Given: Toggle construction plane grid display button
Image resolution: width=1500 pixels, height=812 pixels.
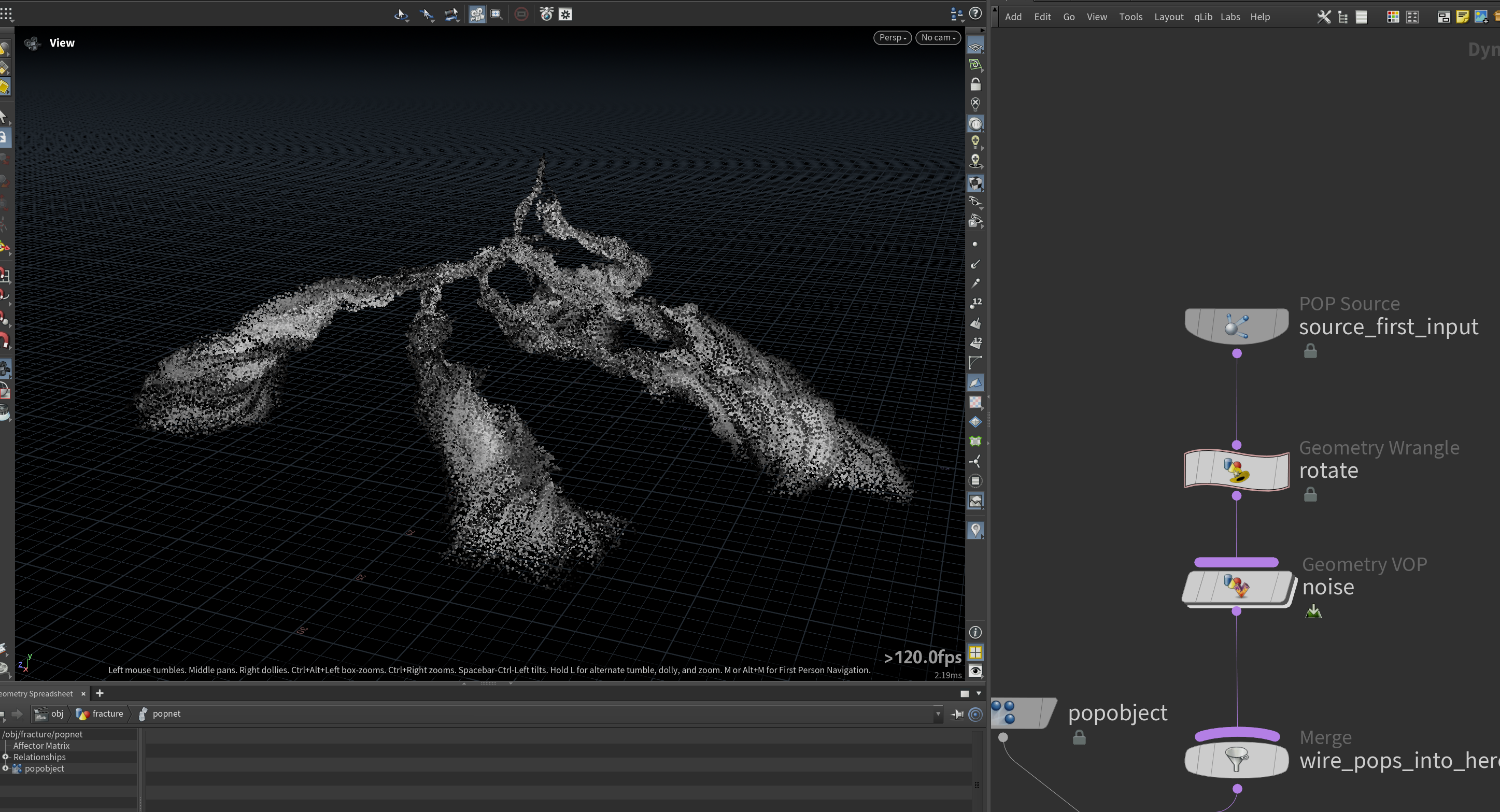Looking at the screenshot, I should click(975, 47).
